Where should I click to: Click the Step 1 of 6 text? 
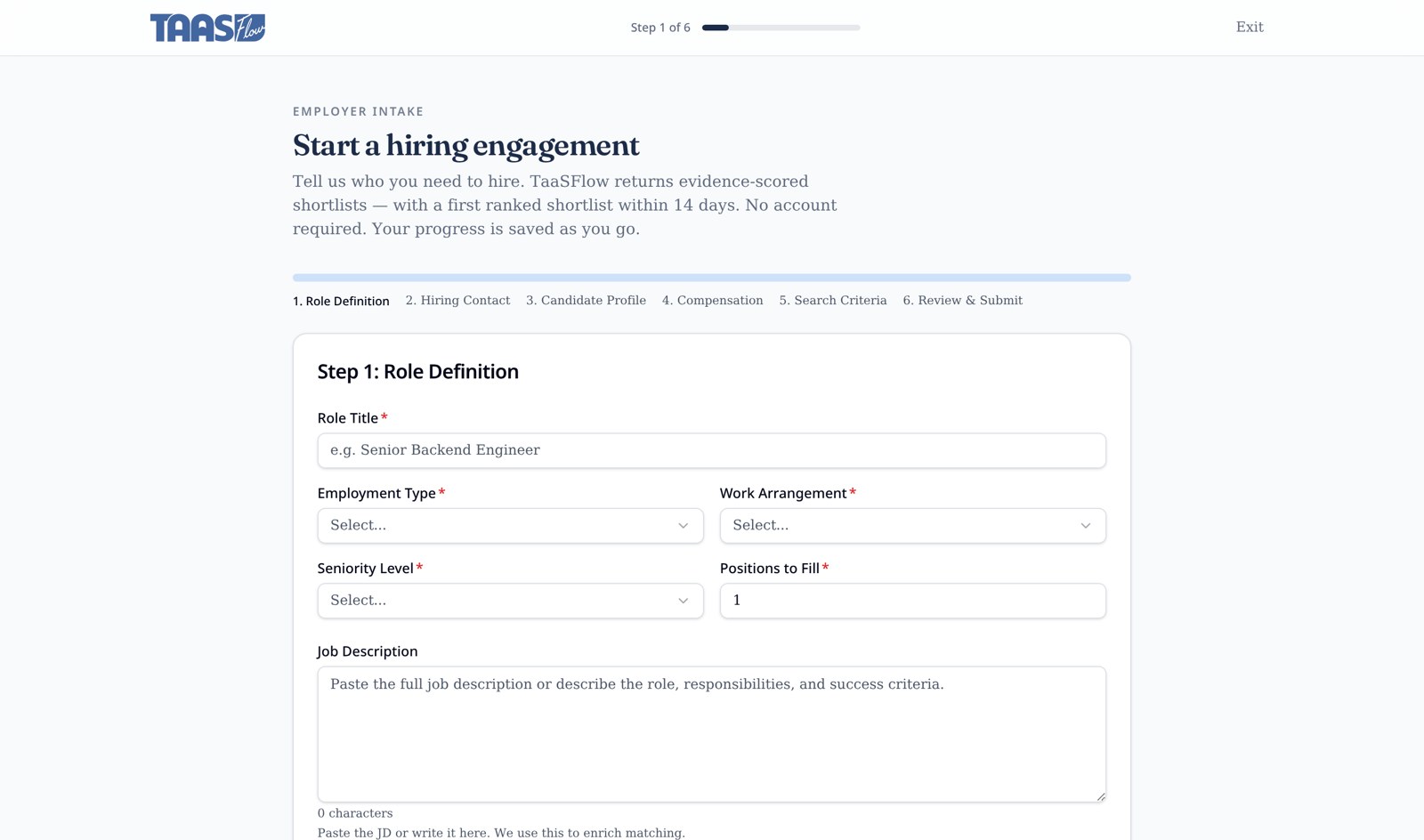pyautogui.click(x=660, y=28)
